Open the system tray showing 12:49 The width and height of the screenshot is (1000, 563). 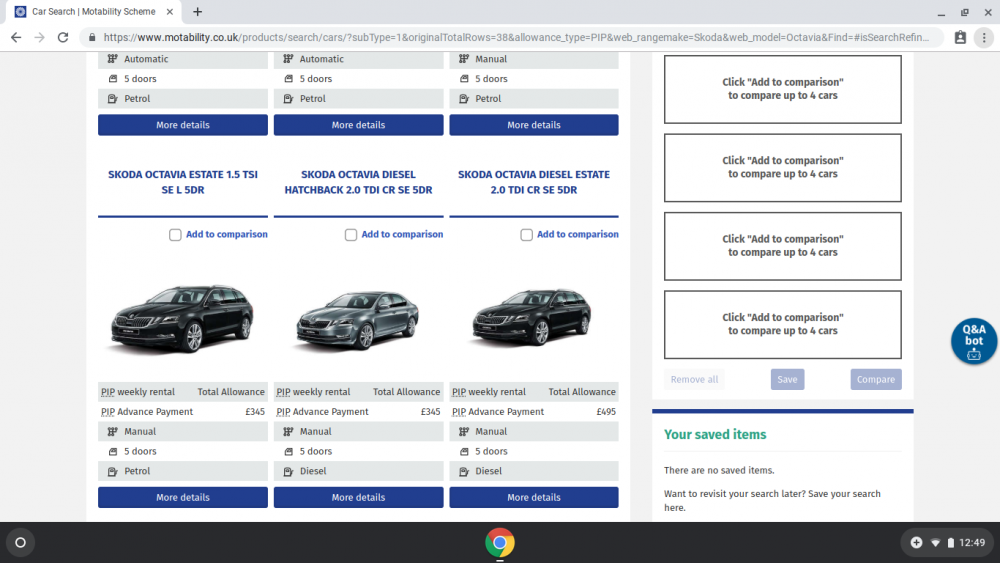tap(947, 543)
